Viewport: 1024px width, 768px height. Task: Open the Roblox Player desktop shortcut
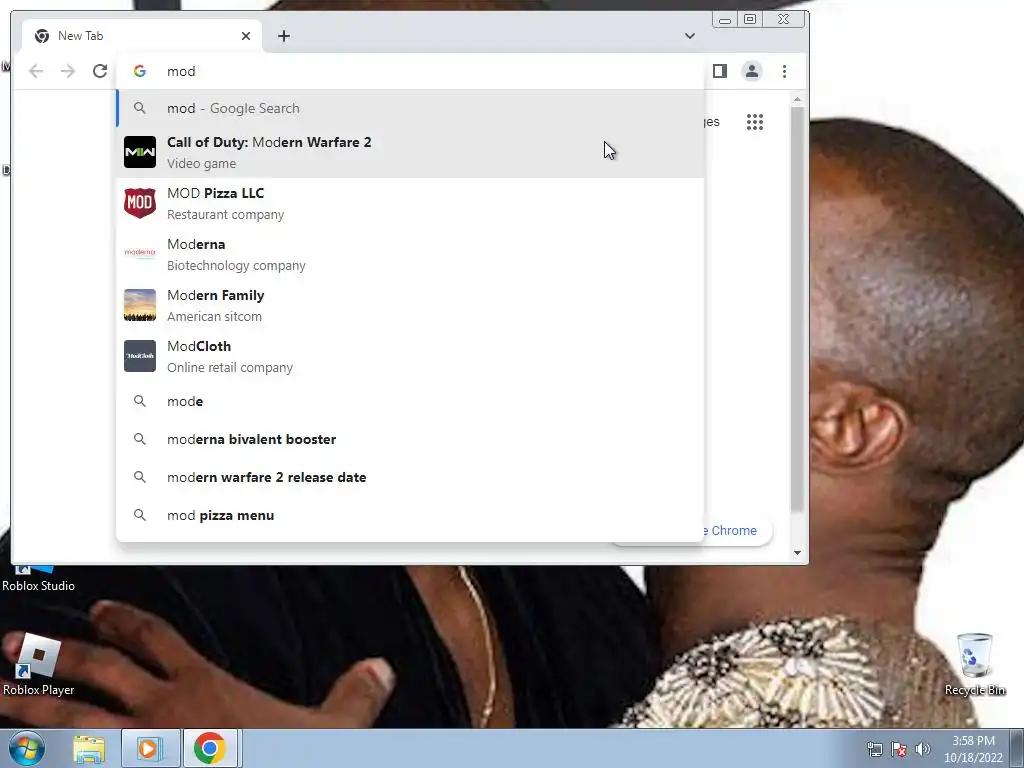point(38,664)
